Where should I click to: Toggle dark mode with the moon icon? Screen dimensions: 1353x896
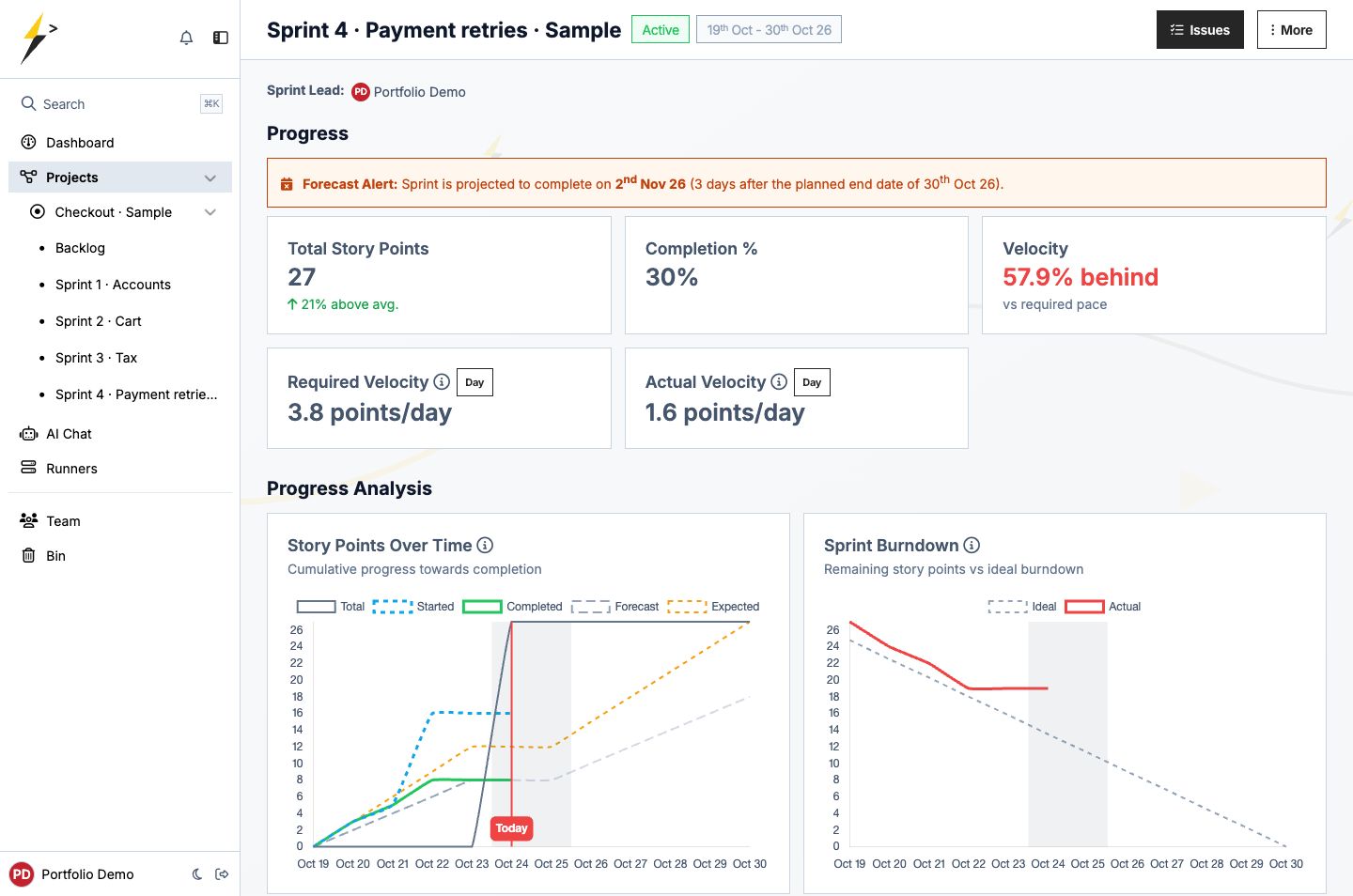coord(197,874)
